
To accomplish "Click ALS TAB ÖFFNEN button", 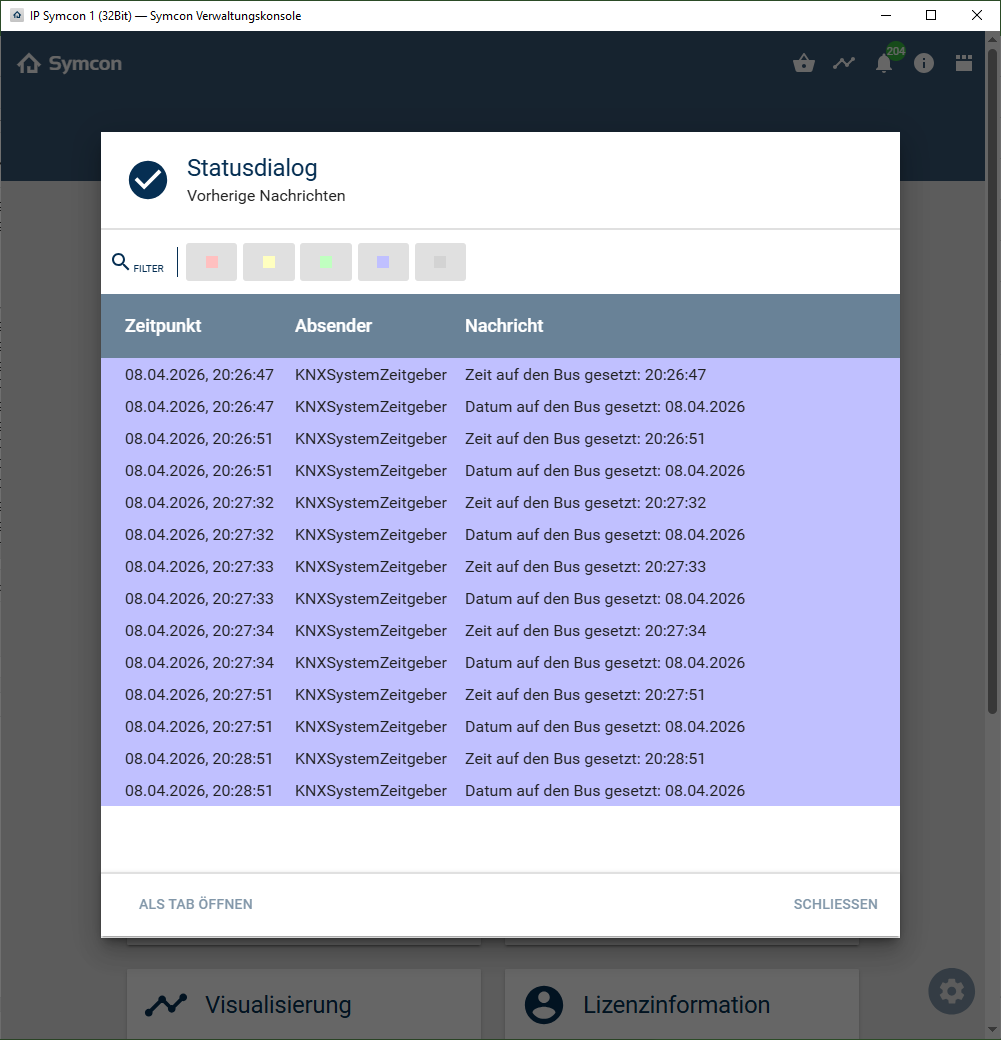I will (x=196, y=904).
